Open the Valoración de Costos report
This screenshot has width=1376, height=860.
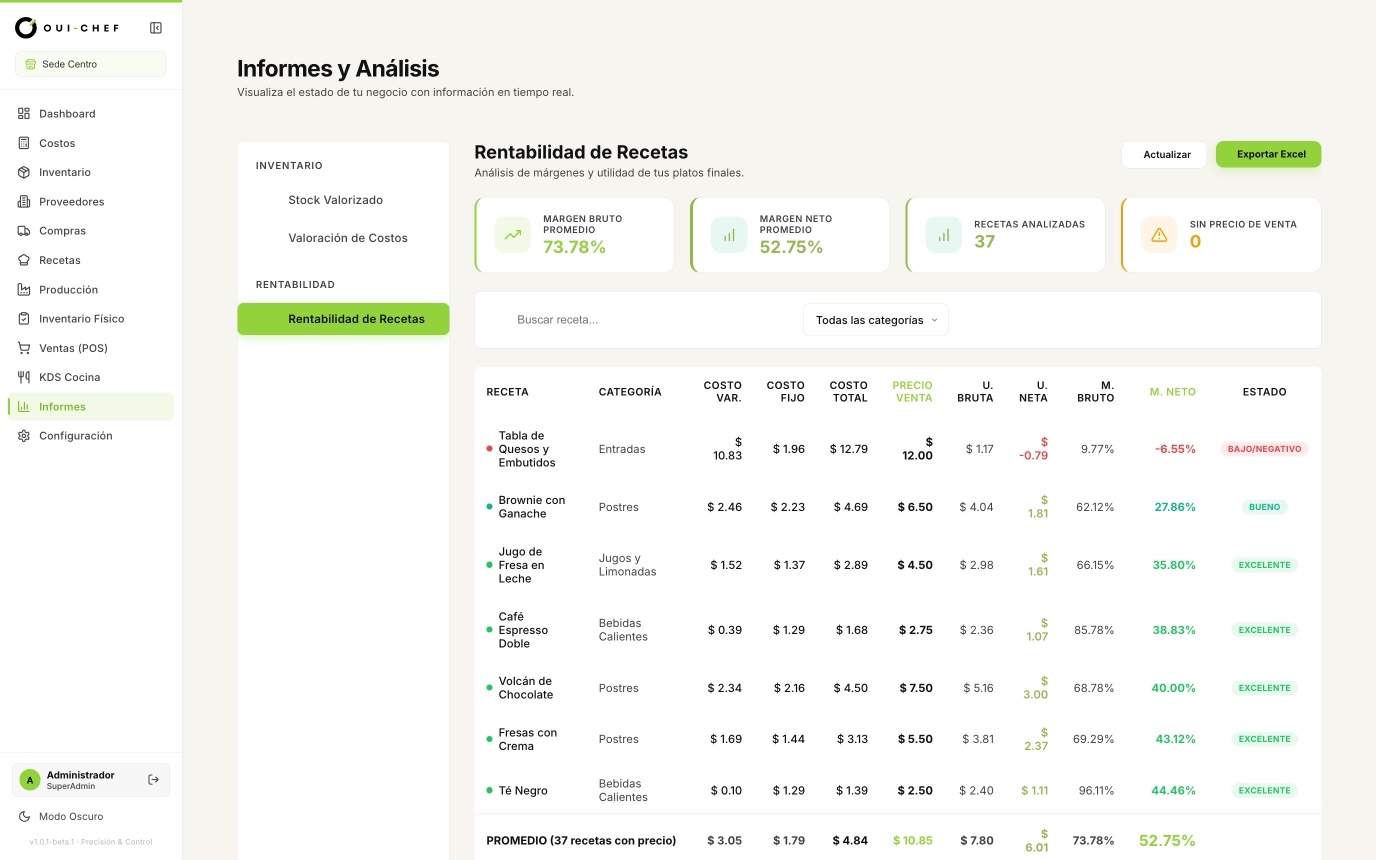pos(348,238)
